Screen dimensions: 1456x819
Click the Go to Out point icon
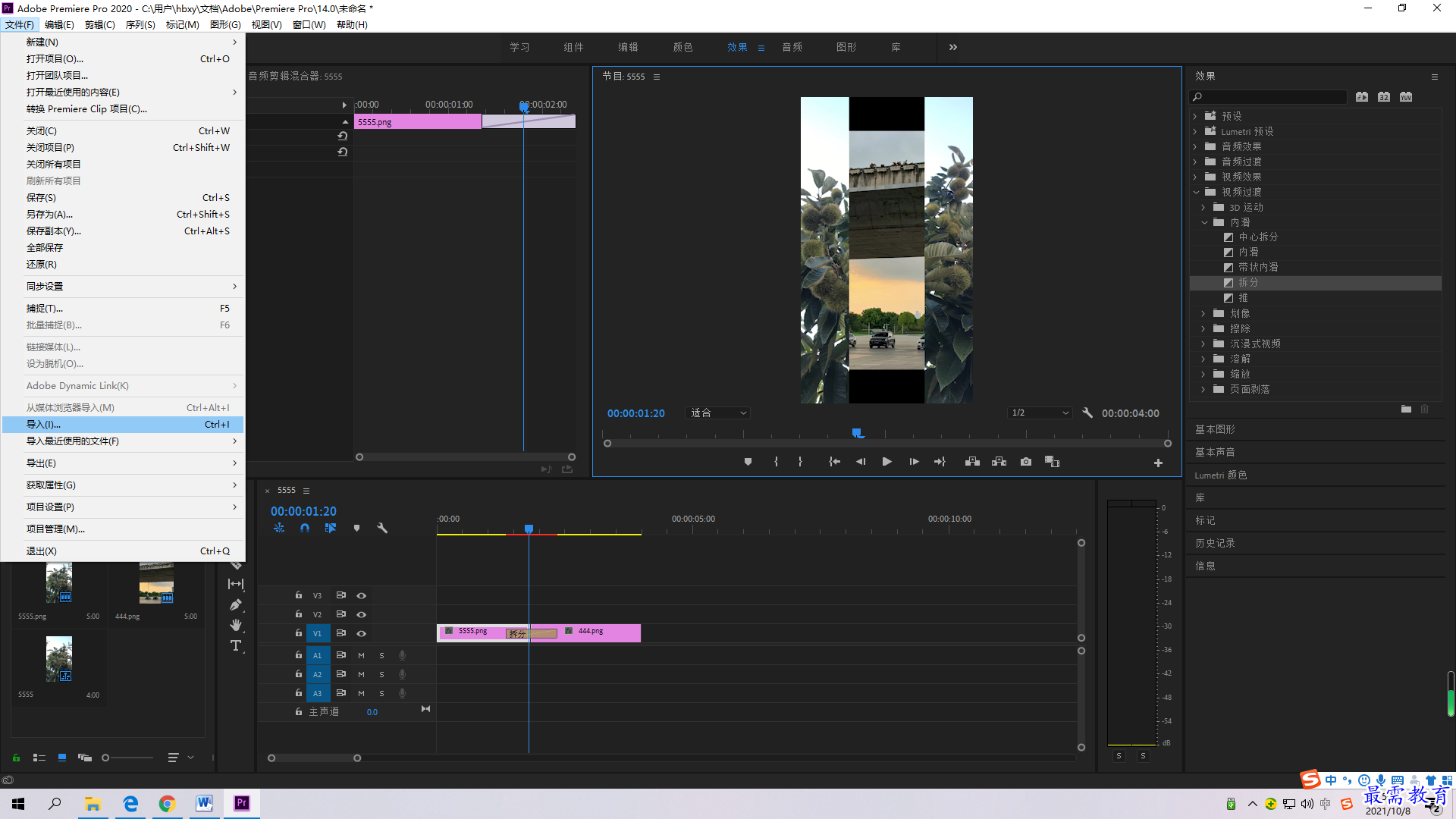940,462
